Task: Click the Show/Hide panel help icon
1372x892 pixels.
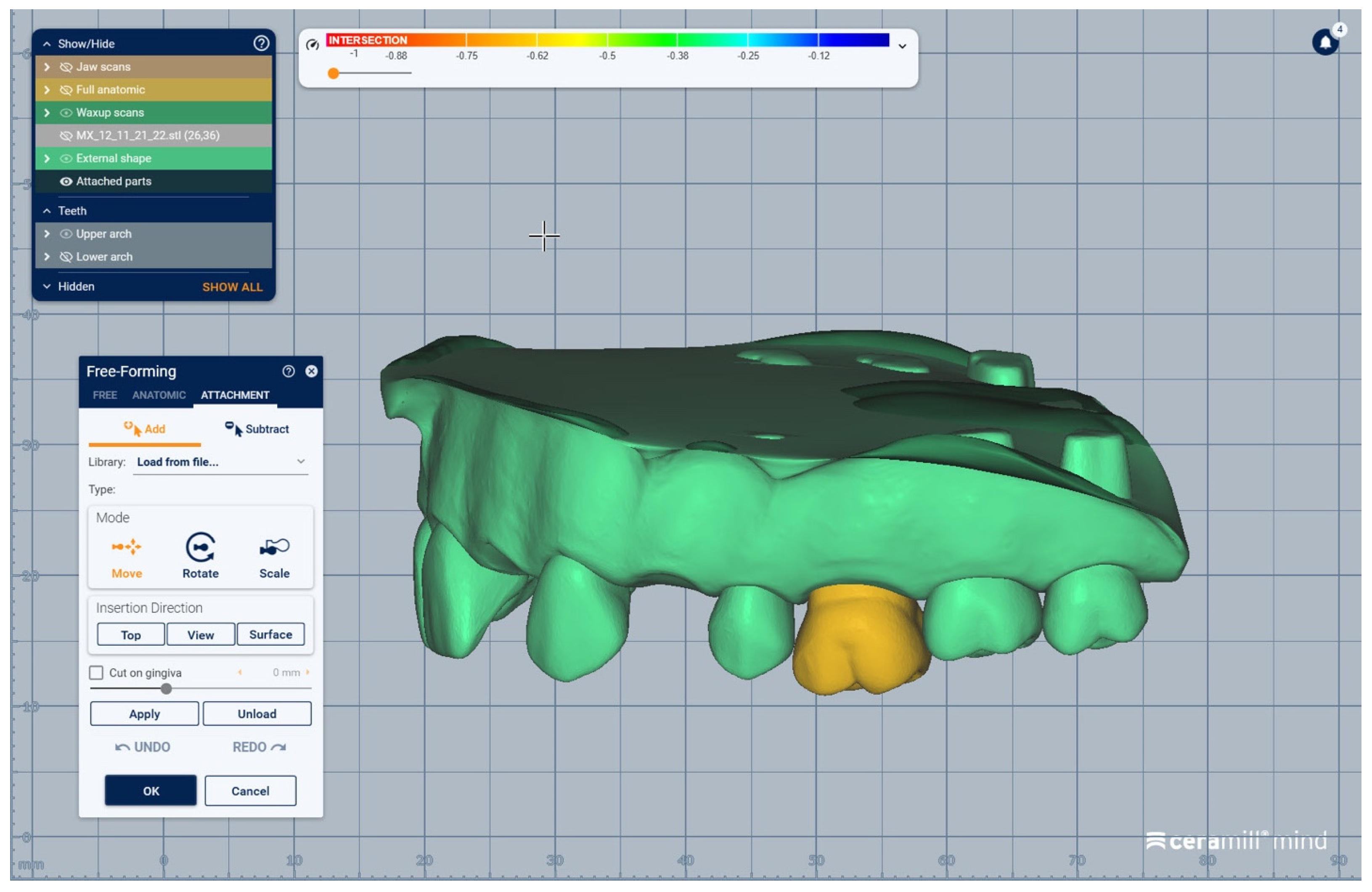Action: click(x=261, y=43)
